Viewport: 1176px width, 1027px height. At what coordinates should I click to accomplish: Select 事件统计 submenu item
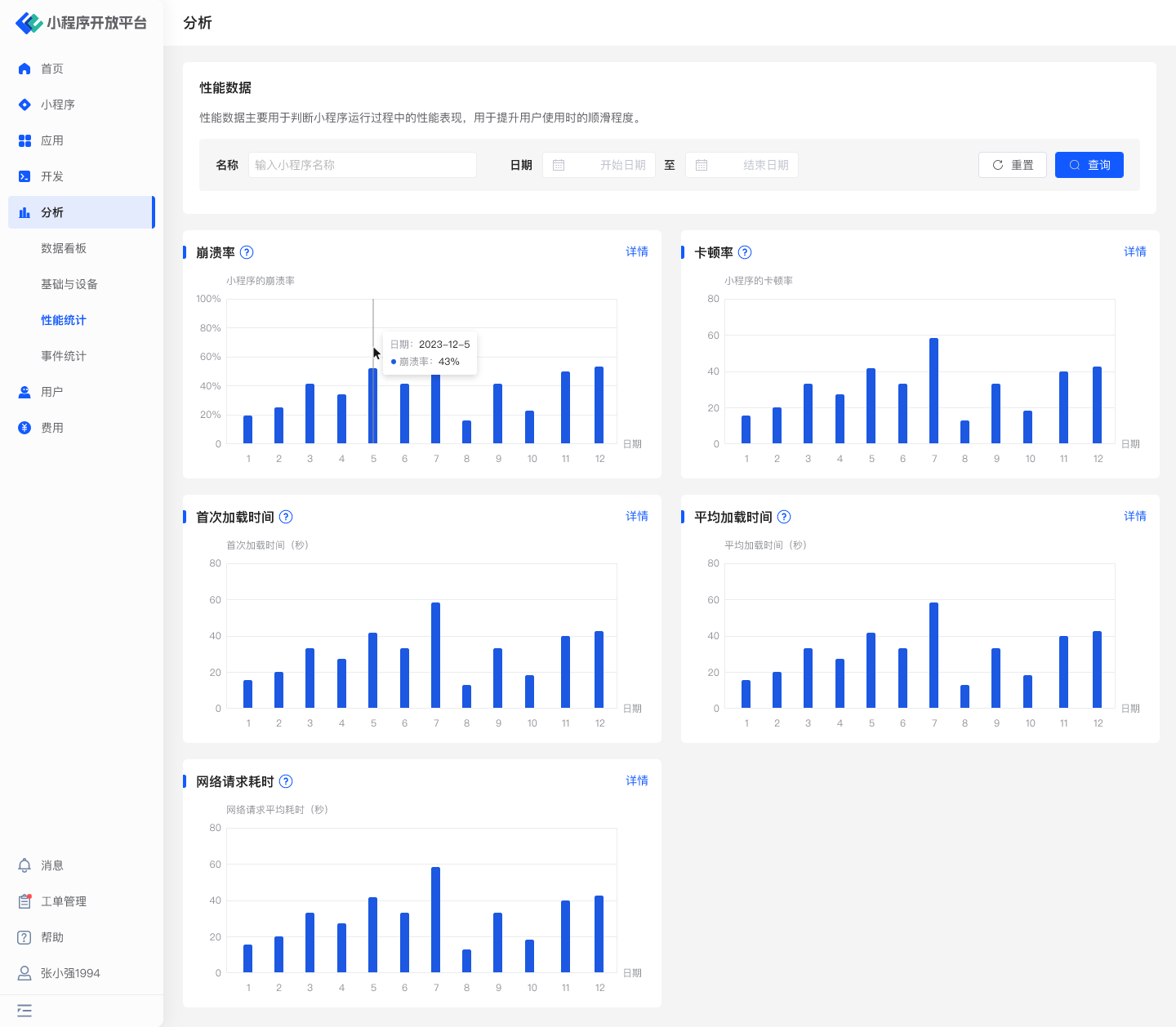coord(64,356)
